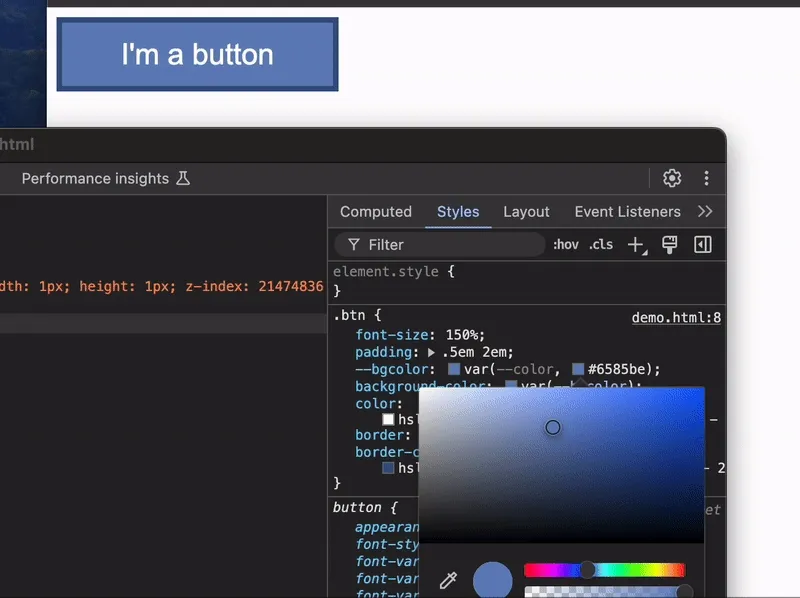
Task: Click the font-size property name
Action: tap(391, 335)
